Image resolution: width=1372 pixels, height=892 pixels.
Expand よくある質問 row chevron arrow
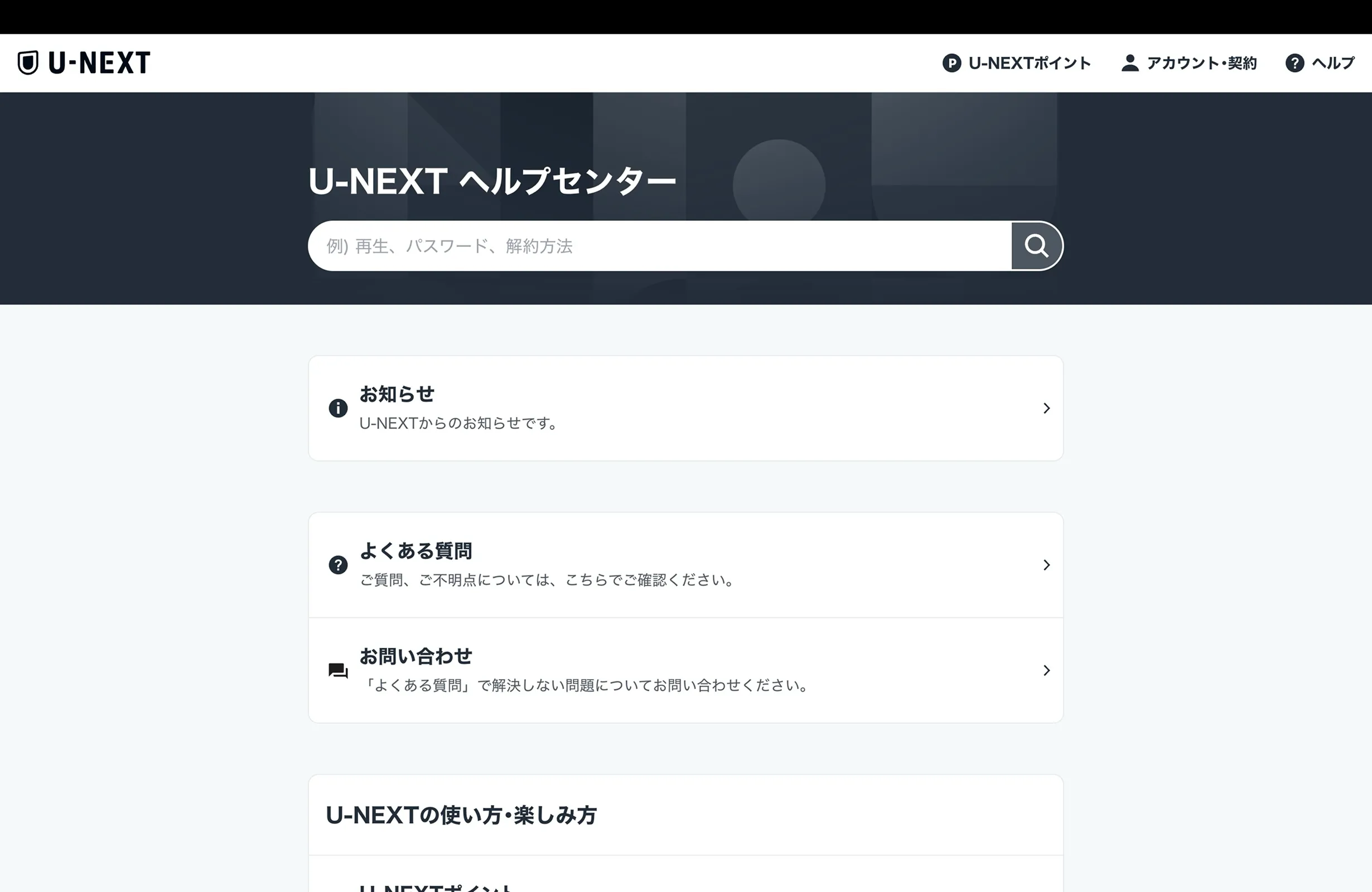pyautogui.click(x=1046, y=565)
